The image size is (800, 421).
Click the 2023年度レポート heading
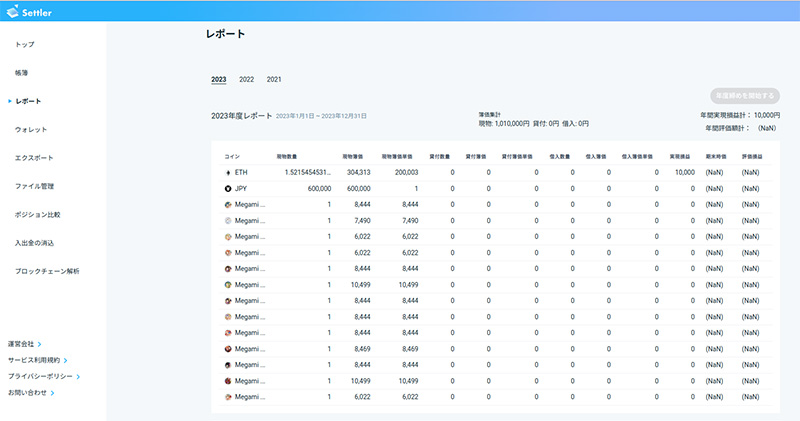pos(241,116)
